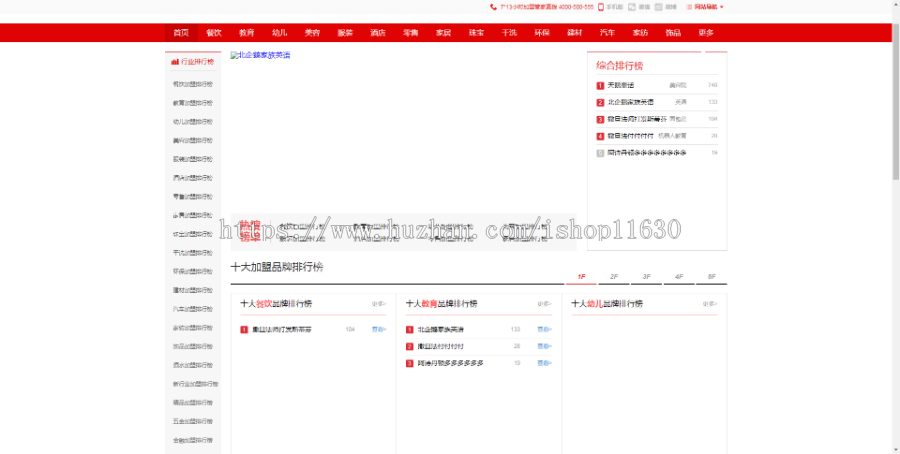Image resolution: width=900 pixels, height=454 pixels.
Task: Open 酒店 in the red navigation bar
Action: [378, 33]
